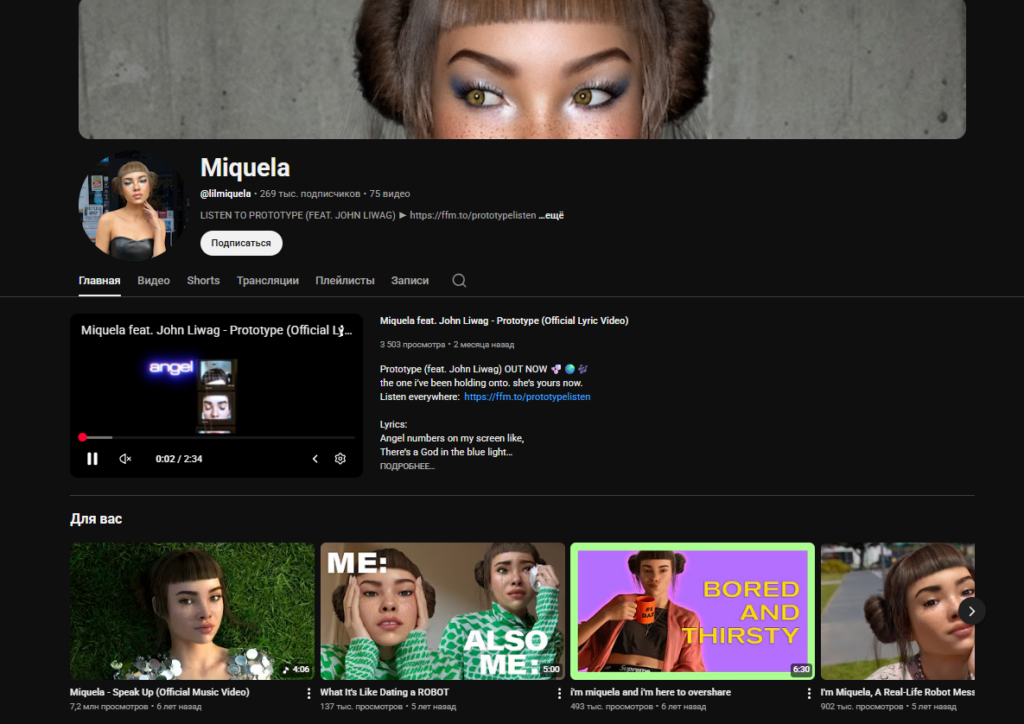This screenshot has height=724, width=1024.
Task: Click the 269 тыс. подписчиков text
Action: [310, 194]
